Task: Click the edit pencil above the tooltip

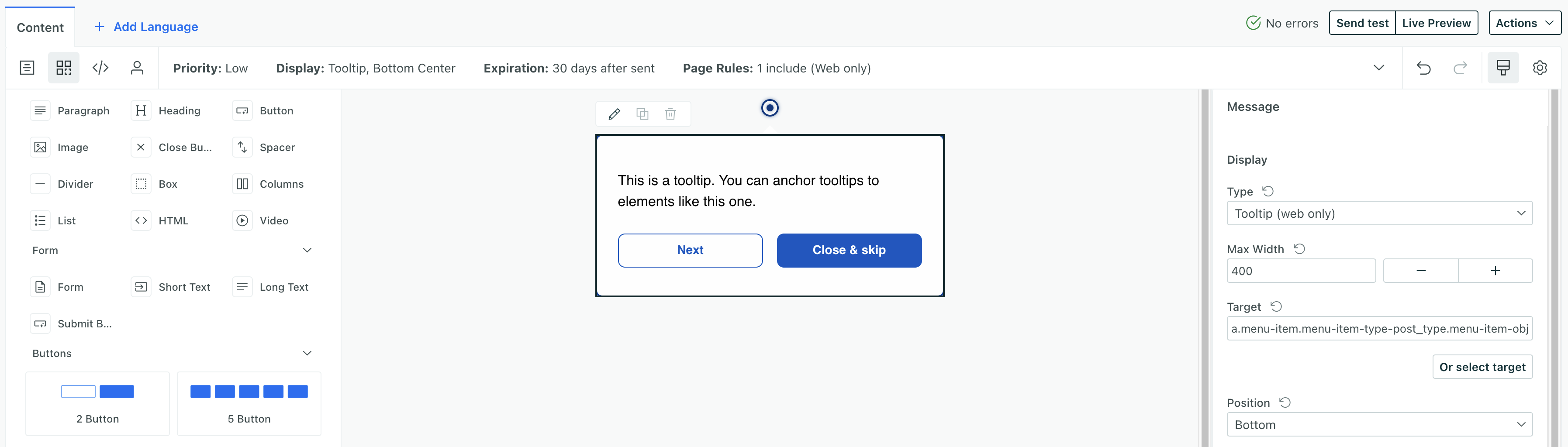Action: [614, 114]
